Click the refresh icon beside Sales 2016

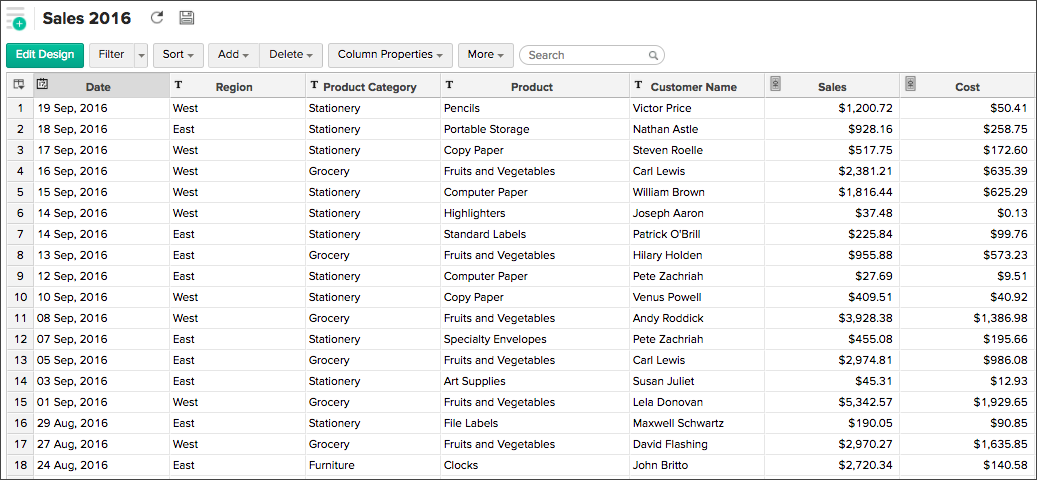157,18
